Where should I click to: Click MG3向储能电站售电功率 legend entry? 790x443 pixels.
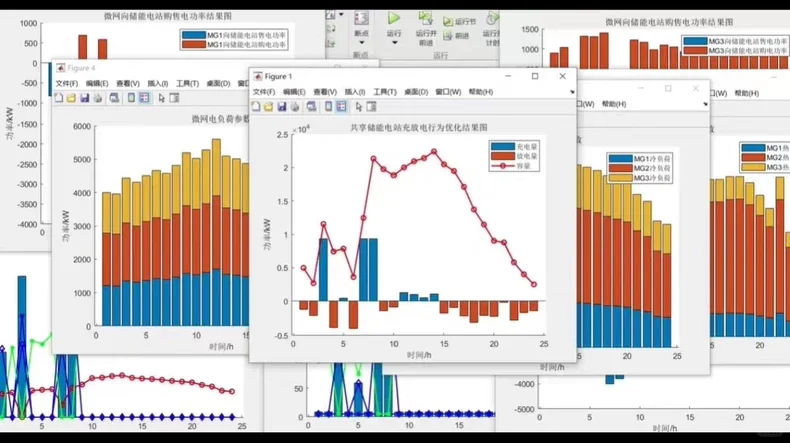[x=736, y=41]
